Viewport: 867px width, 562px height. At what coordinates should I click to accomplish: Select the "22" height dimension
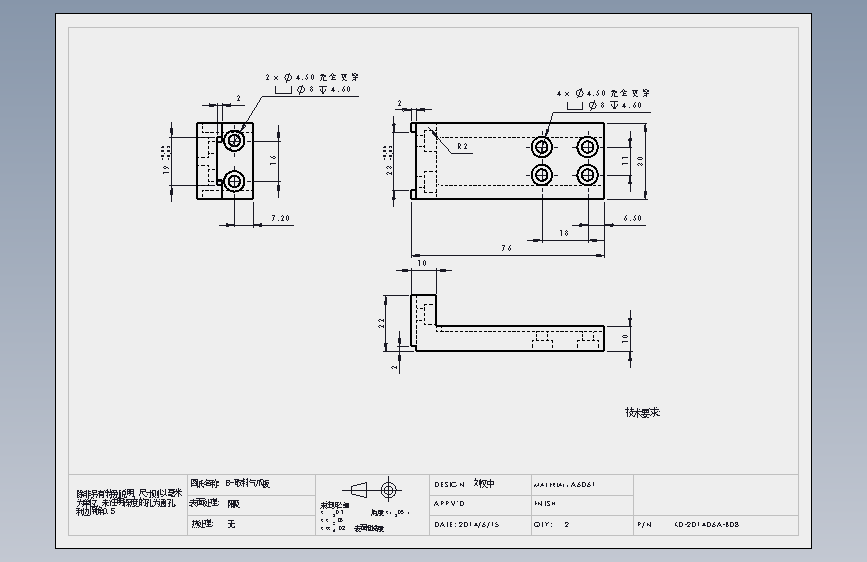[x=382, y=323]
